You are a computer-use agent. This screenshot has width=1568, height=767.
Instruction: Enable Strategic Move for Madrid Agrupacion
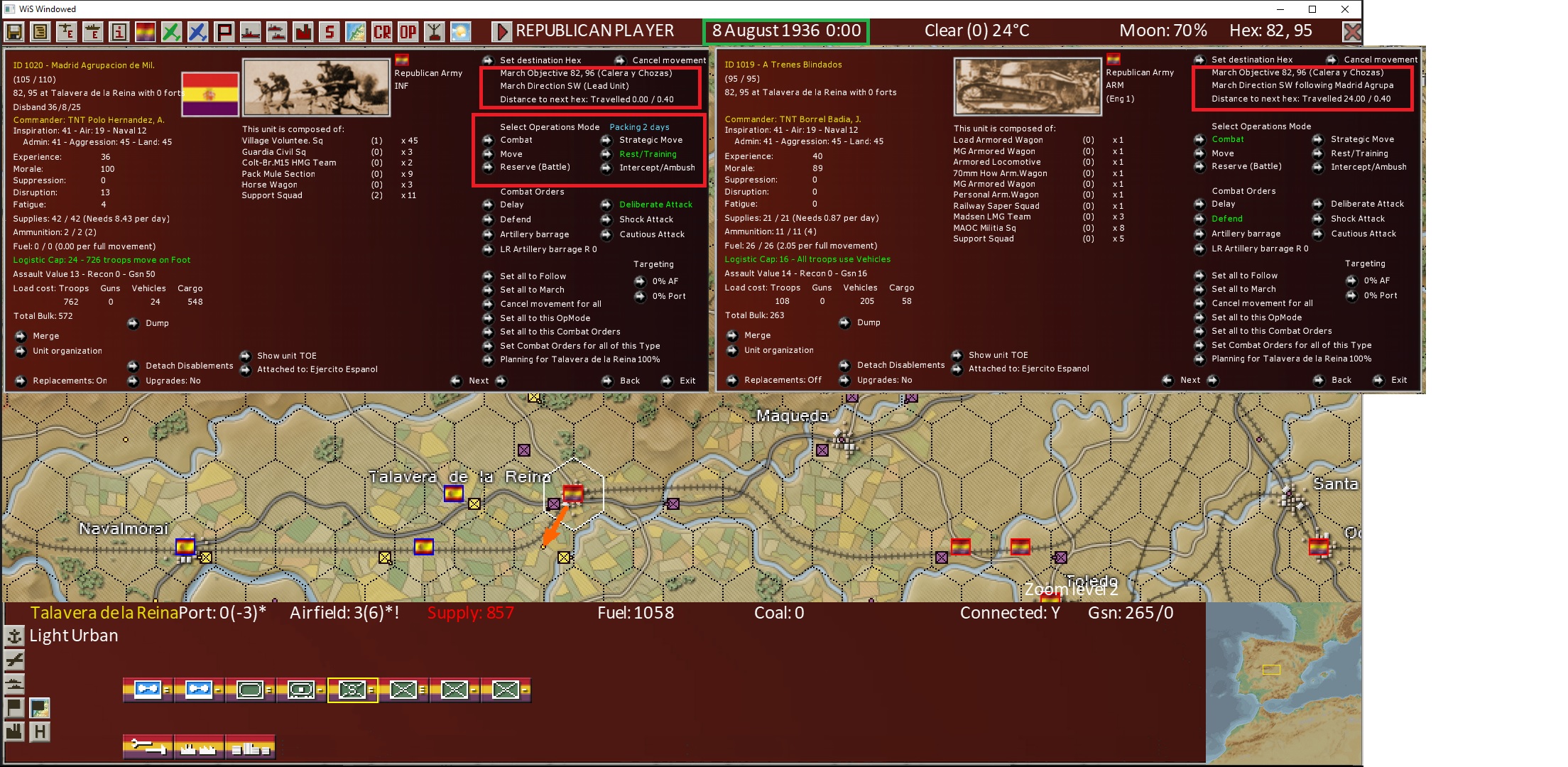(650, 140)
